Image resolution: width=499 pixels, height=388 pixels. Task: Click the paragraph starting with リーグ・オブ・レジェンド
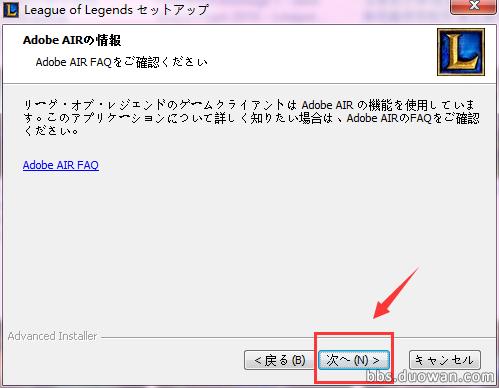[x=251, y=118]
